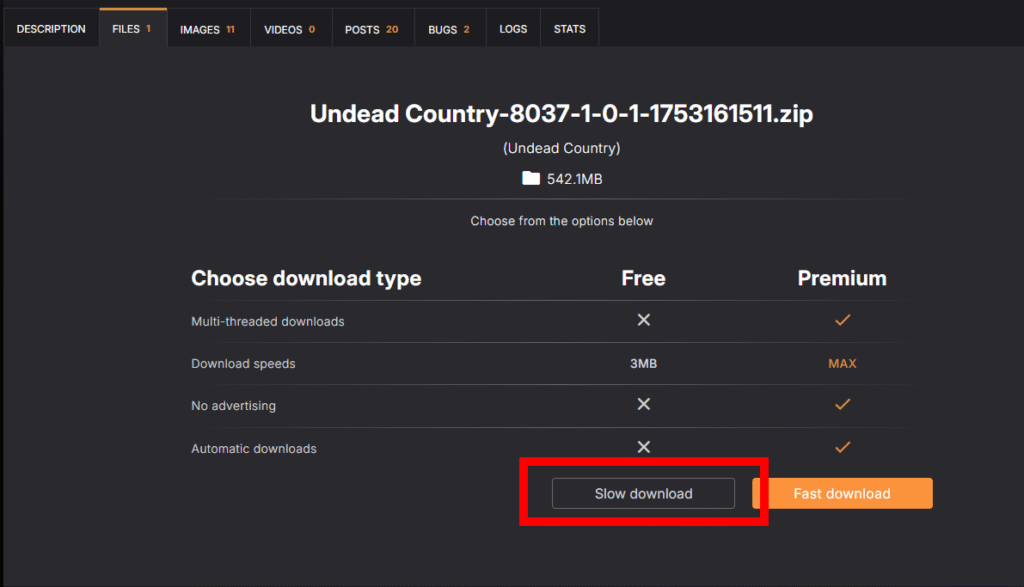Click the Premium checkmark for Automatic downloads

(x=842, y=447)
